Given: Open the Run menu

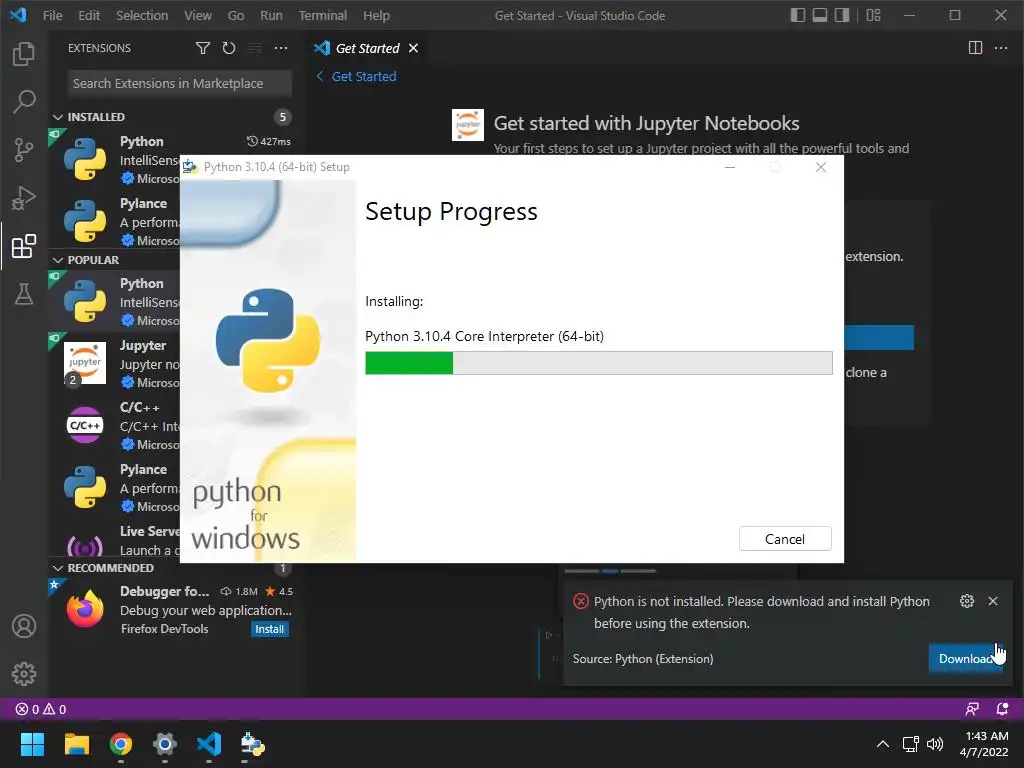Looking at the screenshot, I should tap(271, 15).
